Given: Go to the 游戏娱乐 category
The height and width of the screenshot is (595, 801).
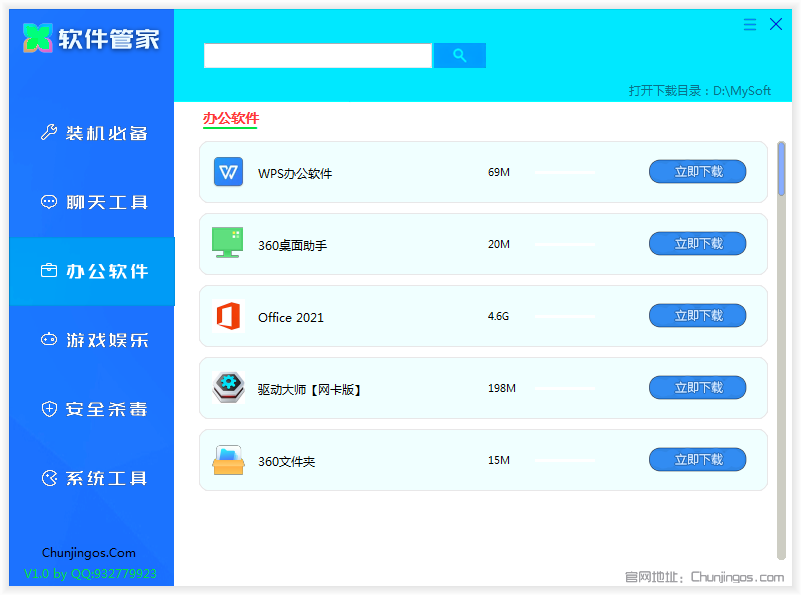Looking at the screenshot, I should (92, 340).
